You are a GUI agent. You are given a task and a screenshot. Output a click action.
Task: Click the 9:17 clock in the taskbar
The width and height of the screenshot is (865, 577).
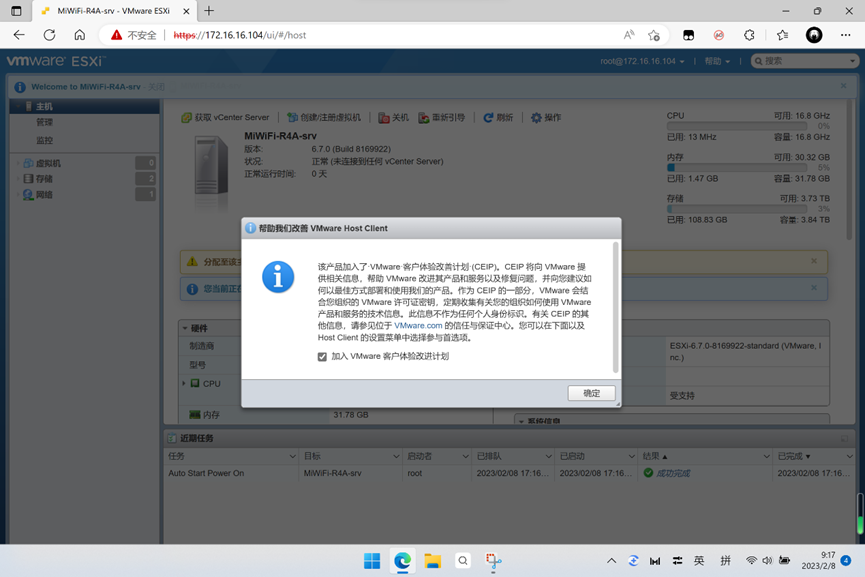[x=819, y=560]
